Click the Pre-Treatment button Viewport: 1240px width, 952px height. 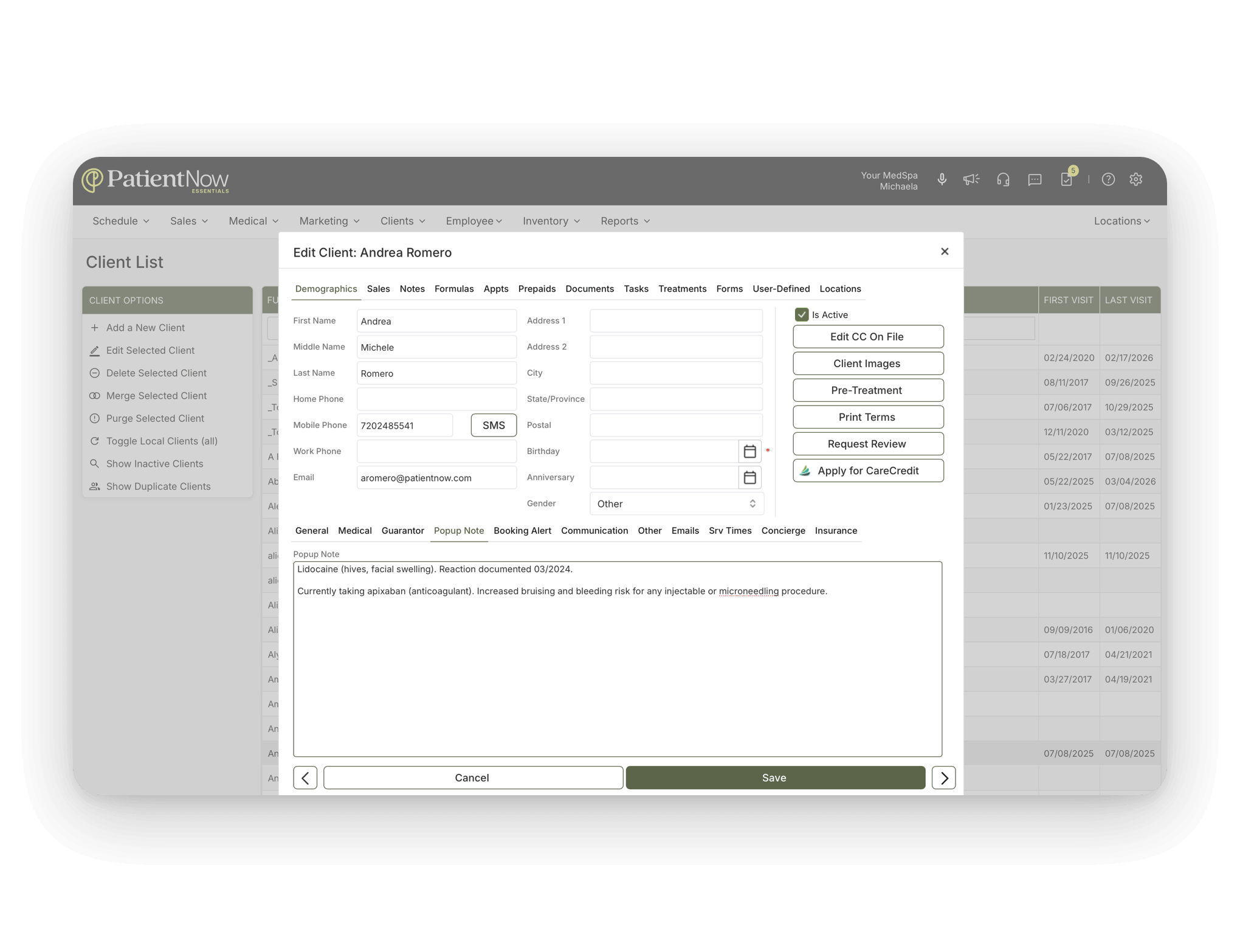868,390
